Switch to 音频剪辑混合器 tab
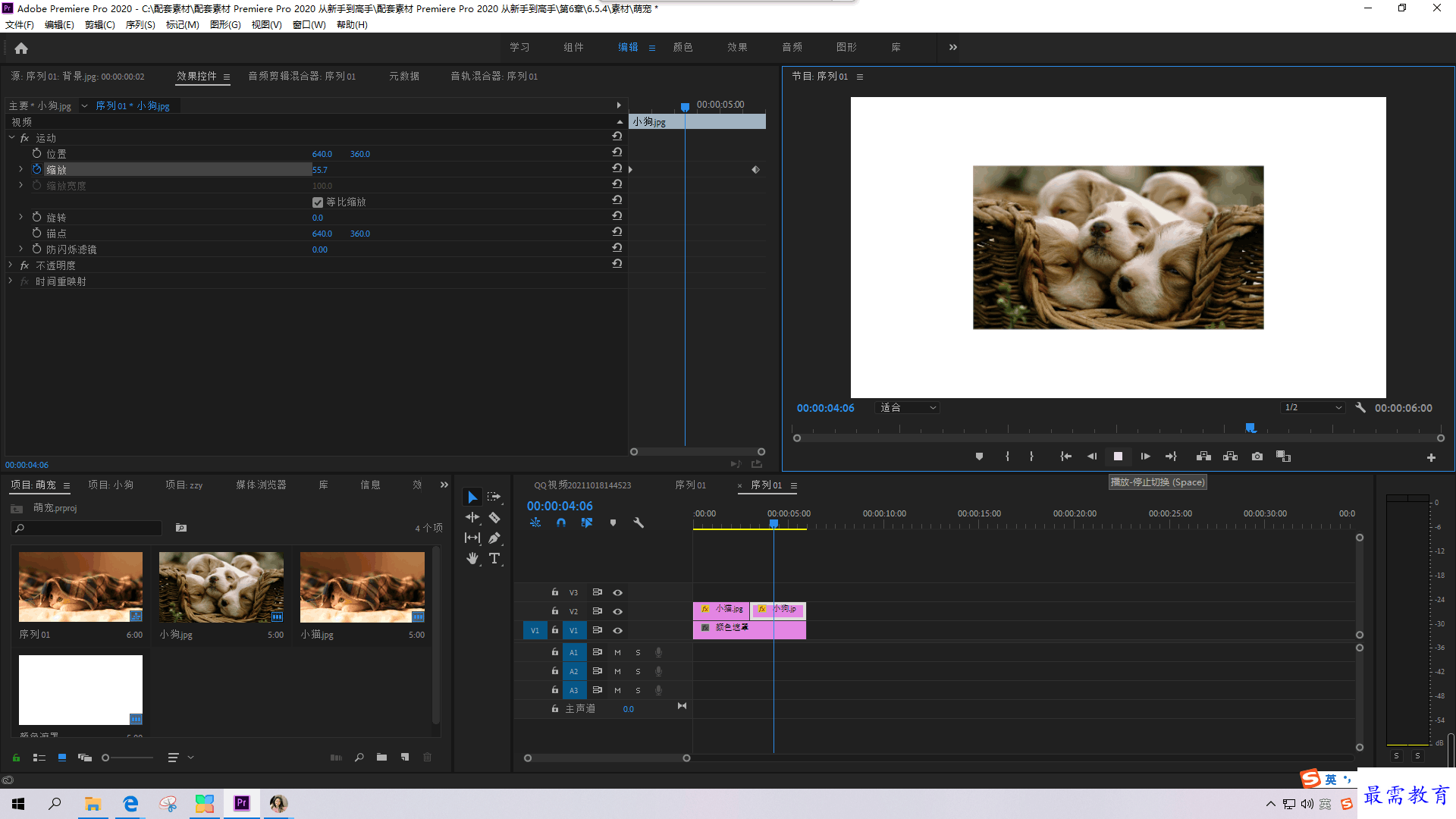Image resolution: width=1456 pixels, height=819 pixels. 302,76
